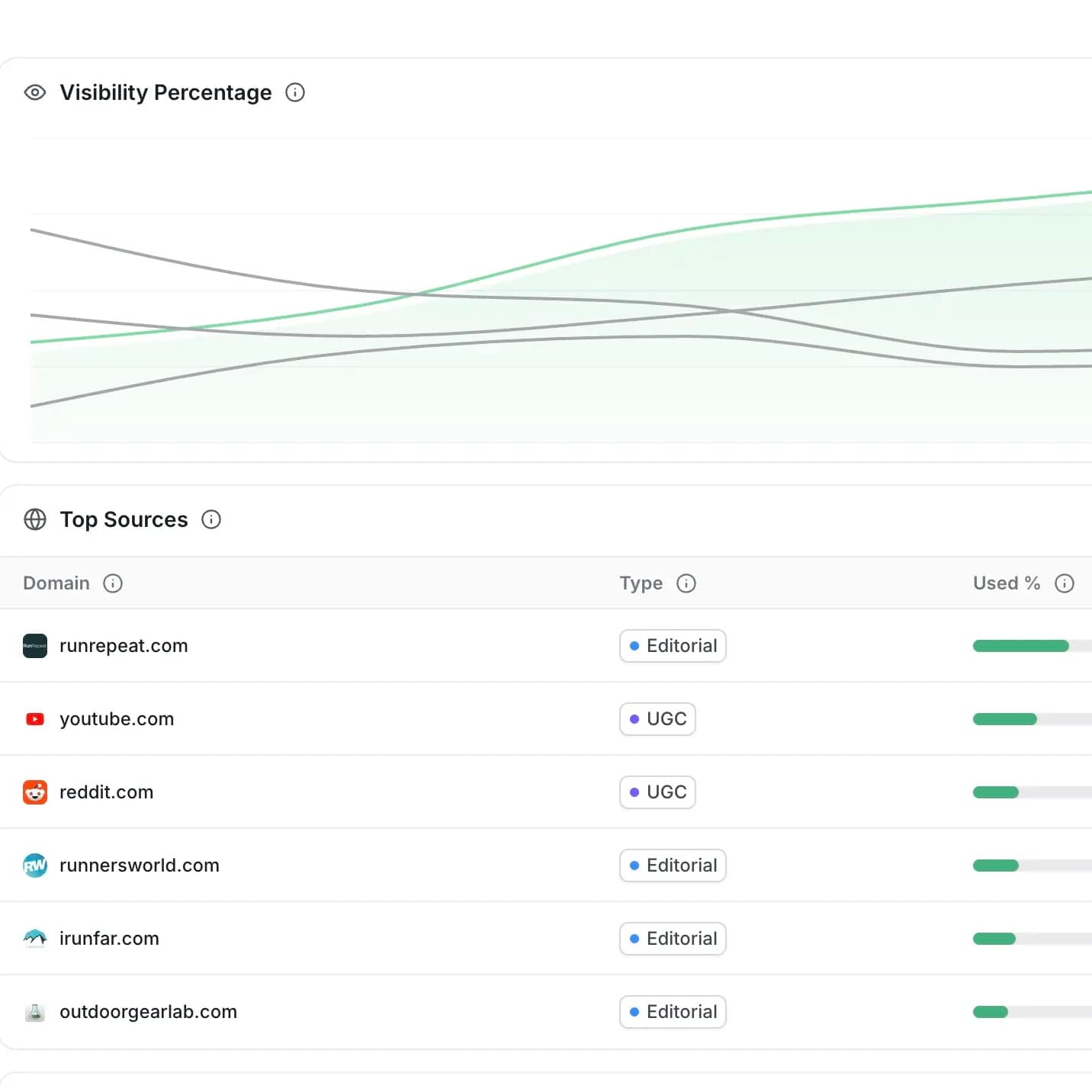Viewport: 1092px width, 1092px height.
Task: Click the YouTube favicon icon
Action: 35,719
